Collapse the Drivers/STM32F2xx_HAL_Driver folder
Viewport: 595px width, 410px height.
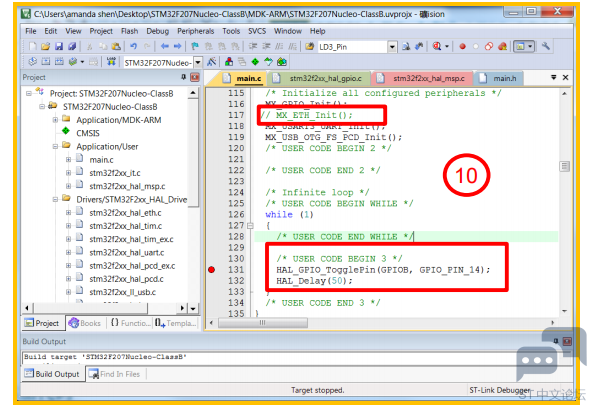pyautogui.click(x=55, y=199)
